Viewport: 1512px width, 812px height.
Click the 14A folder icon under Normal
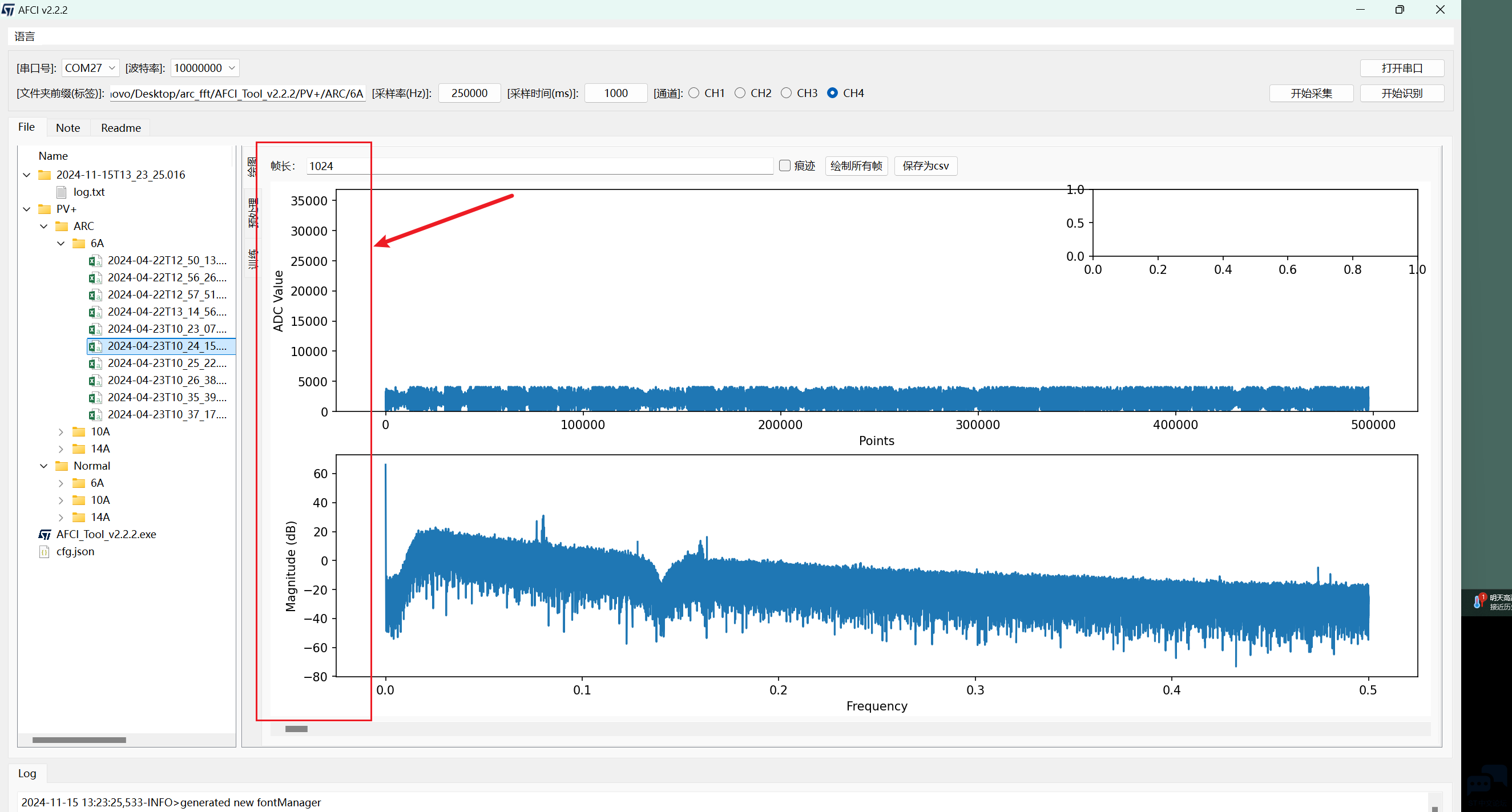click(x=79, y=517)
